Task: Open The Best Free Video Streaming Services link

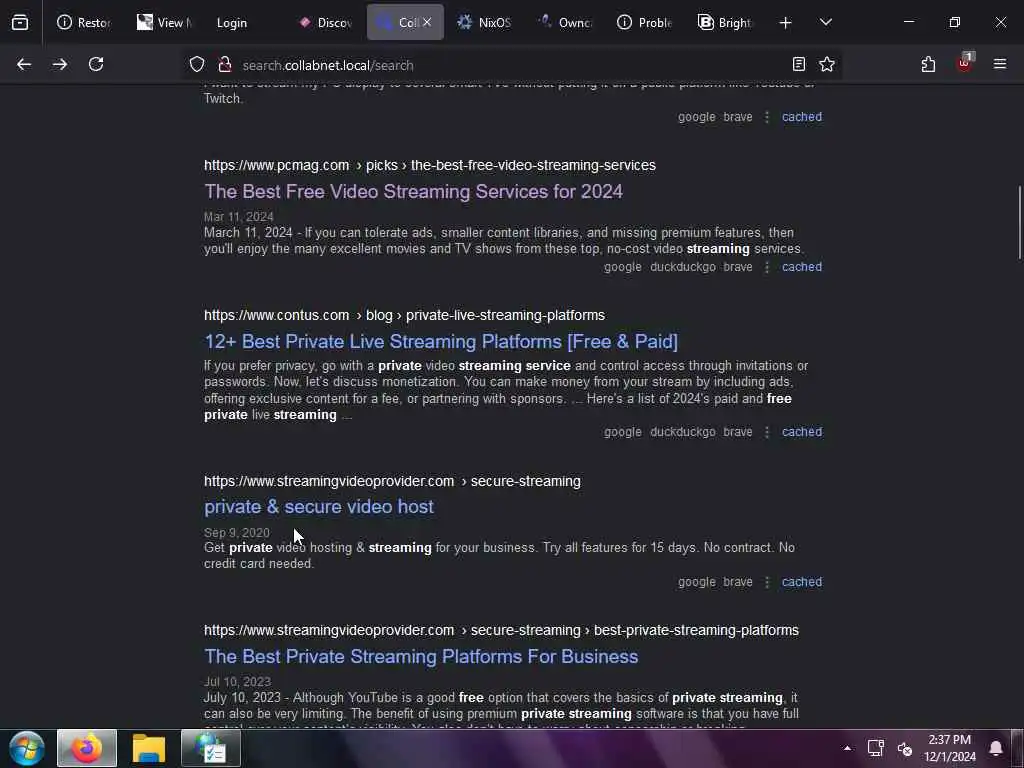Action: click(413, 191)
